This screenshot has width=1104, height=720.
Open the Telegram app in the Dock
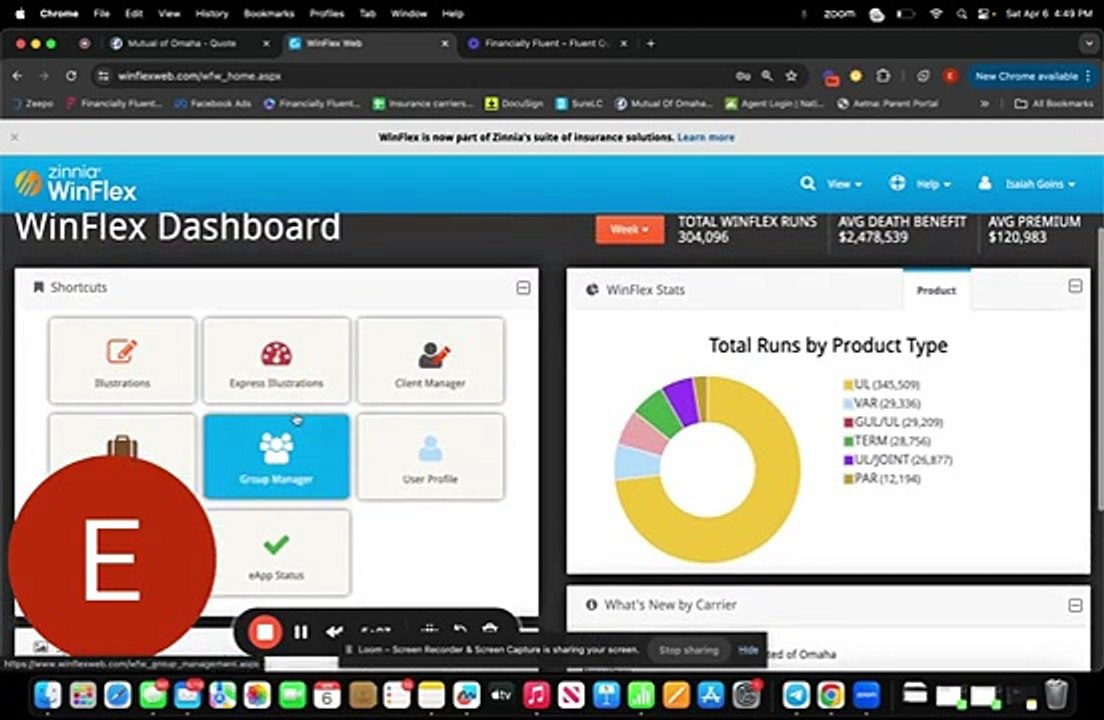pyautogui.click(x=796, y=695)
